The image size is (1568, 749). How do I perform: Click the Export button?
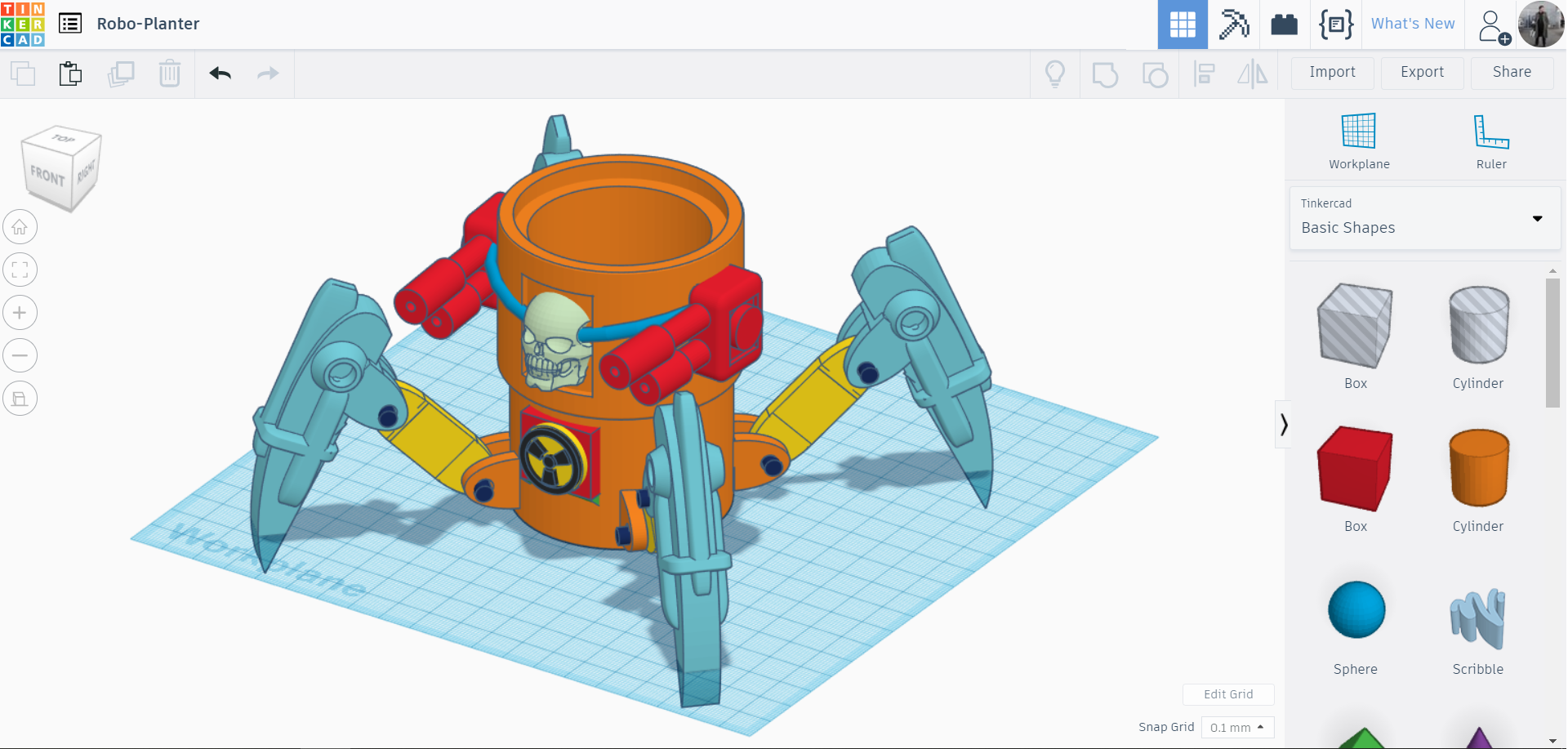(x=1423, y=73)
